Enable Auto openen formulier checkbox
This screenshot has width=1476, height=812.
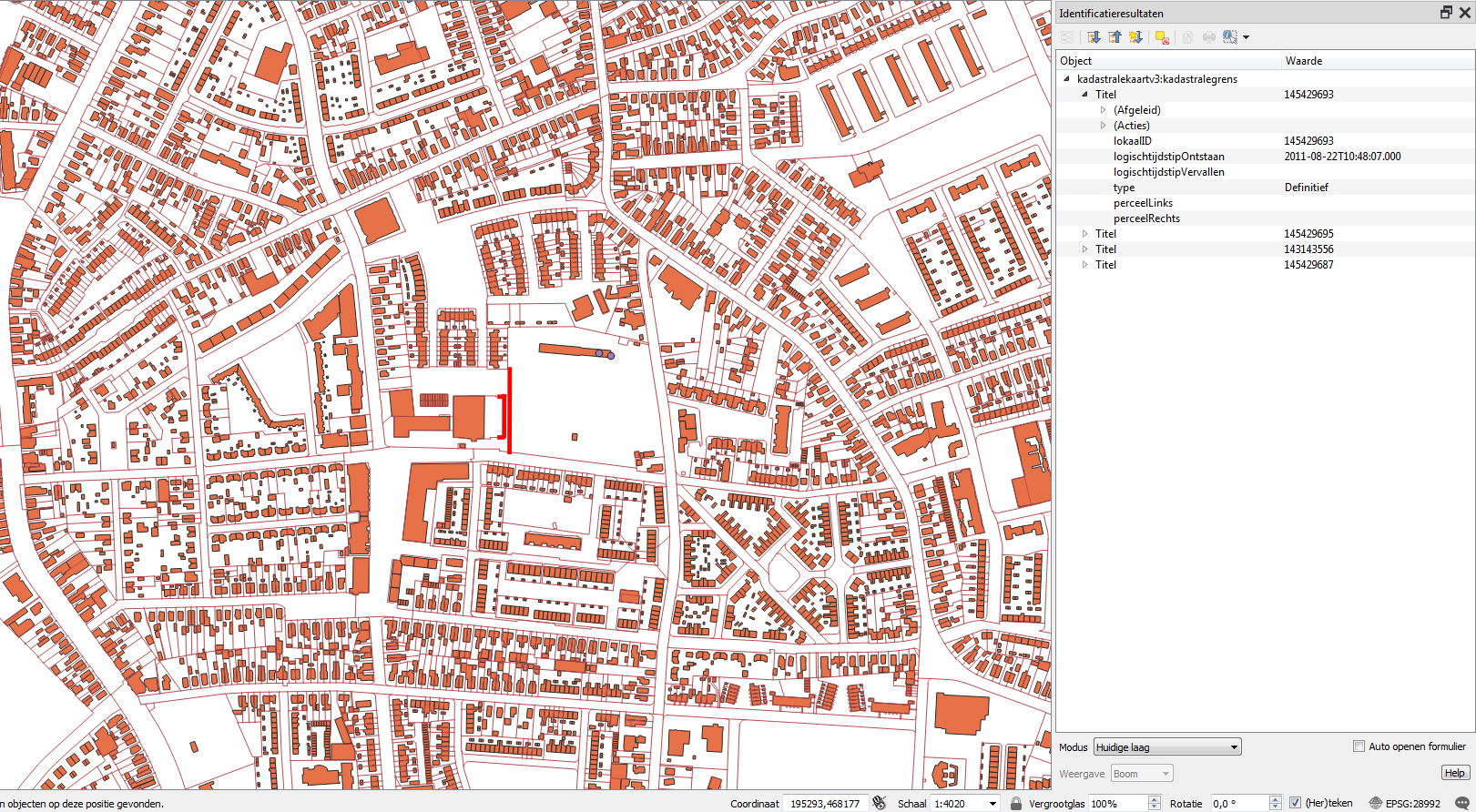tap(1359, 746)
